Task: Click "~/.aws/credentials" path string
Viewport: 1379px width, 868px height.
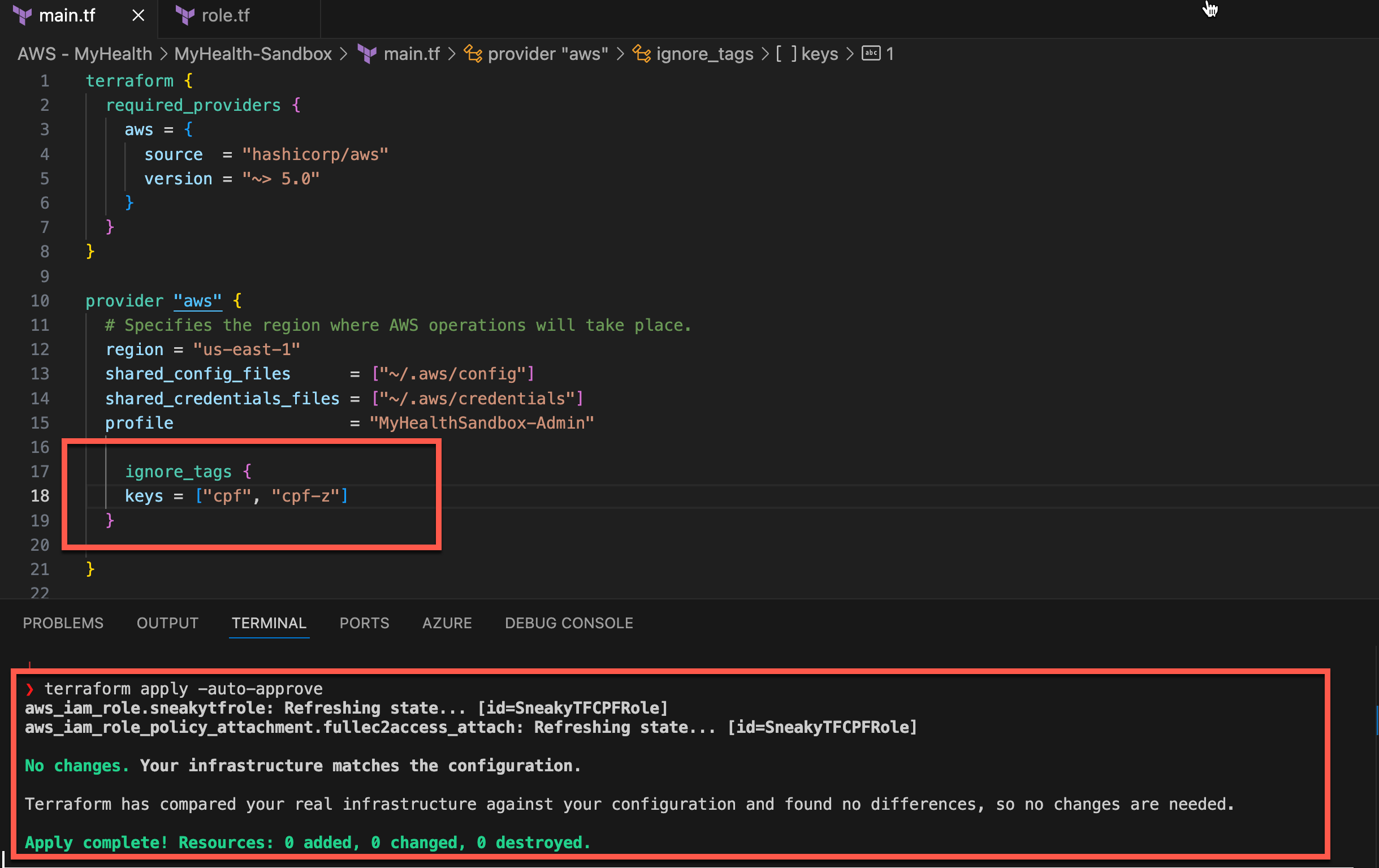Action: click(478, 398)
